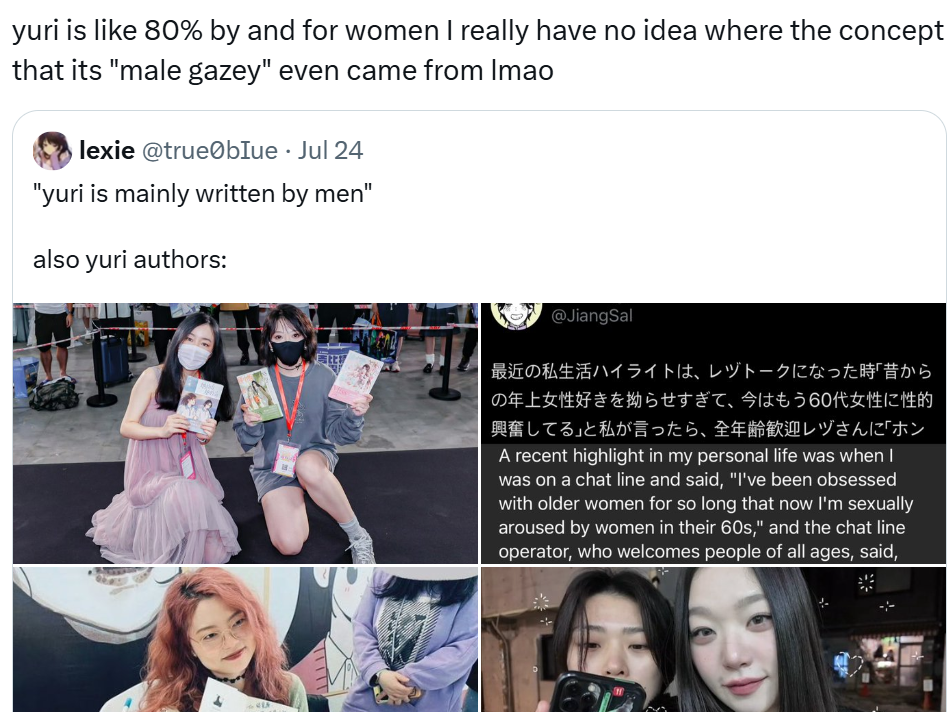The height and width of the screenshot is (712, 949).
Task: Open the @JiangSal tweet screenshot image
Action: tap(714, 433)
